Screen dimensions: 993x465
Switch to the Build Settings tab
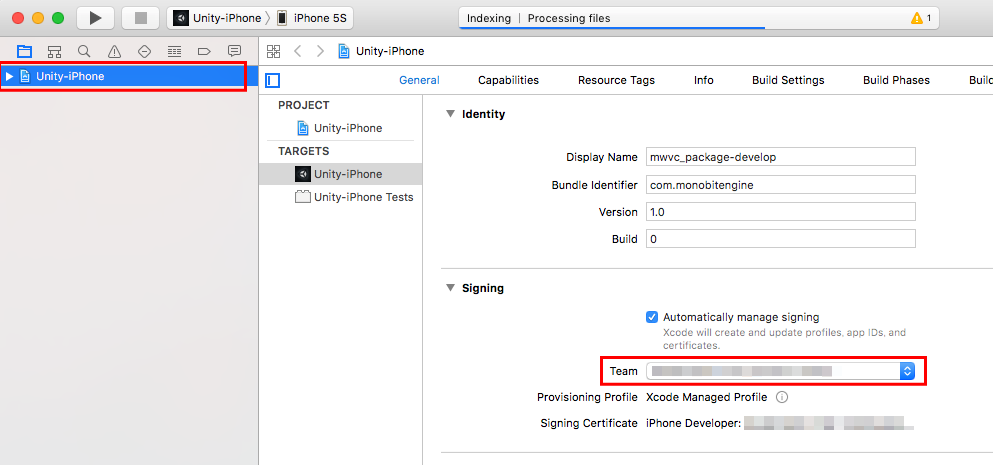click(x=788, y=80)
